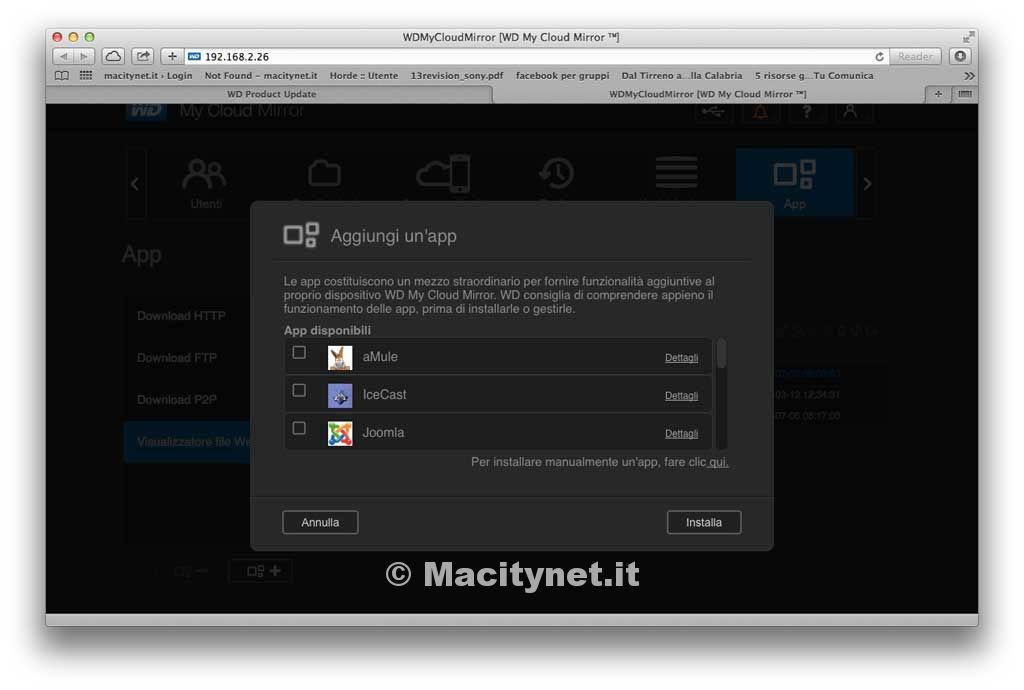The width and height of the screenshot is (1024, 690).
Task: Select the App navigation icon
Action: click(x=794, y=183)
